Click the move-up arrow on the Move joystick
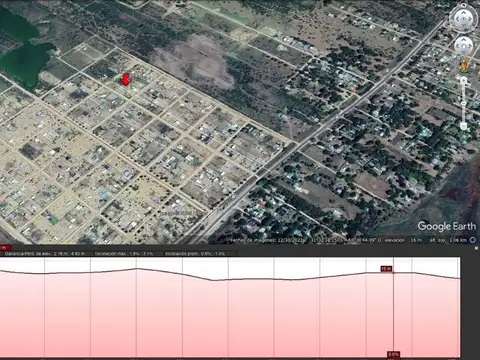 (x=464, y=40)
